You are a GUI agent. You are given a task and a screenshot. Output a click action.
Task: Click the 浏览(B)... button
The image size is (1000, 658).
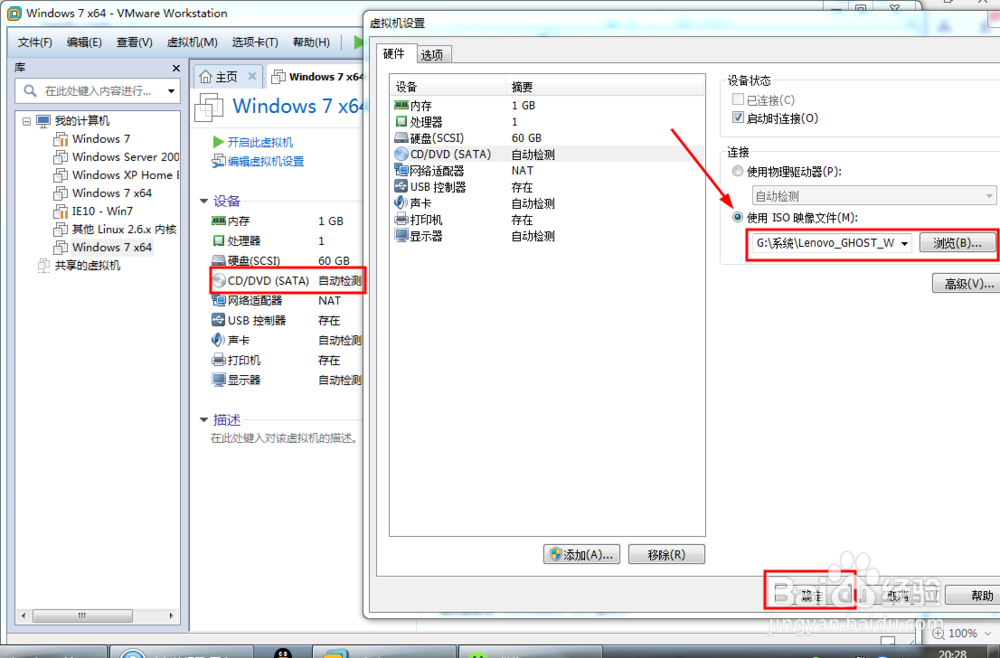(x=957, y=244)
